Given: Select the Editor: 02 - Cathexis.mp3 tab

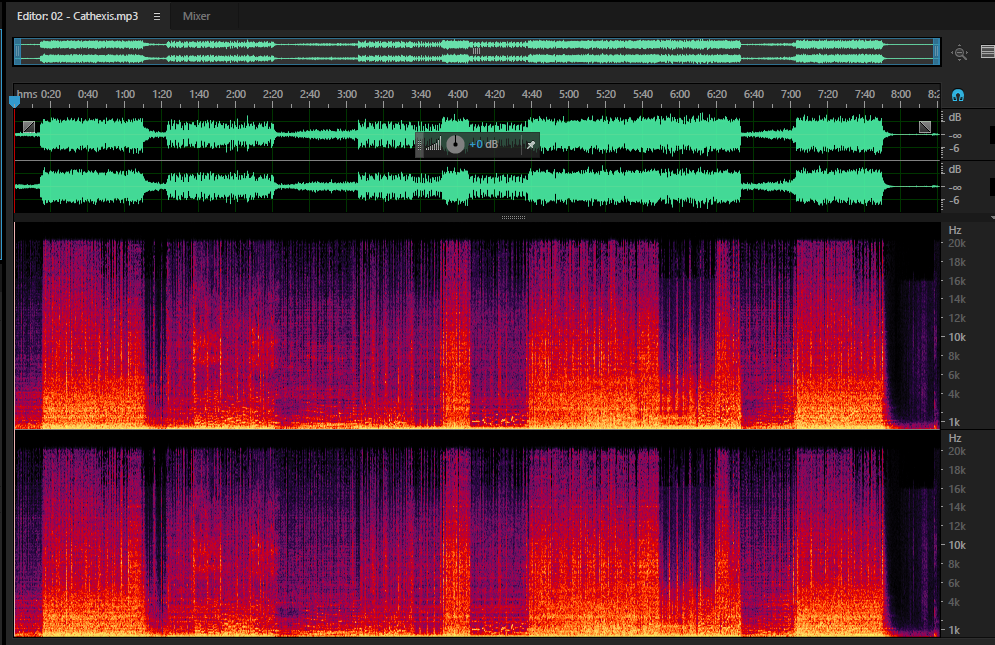Looking at the screenshot, I should pos(77,16).
